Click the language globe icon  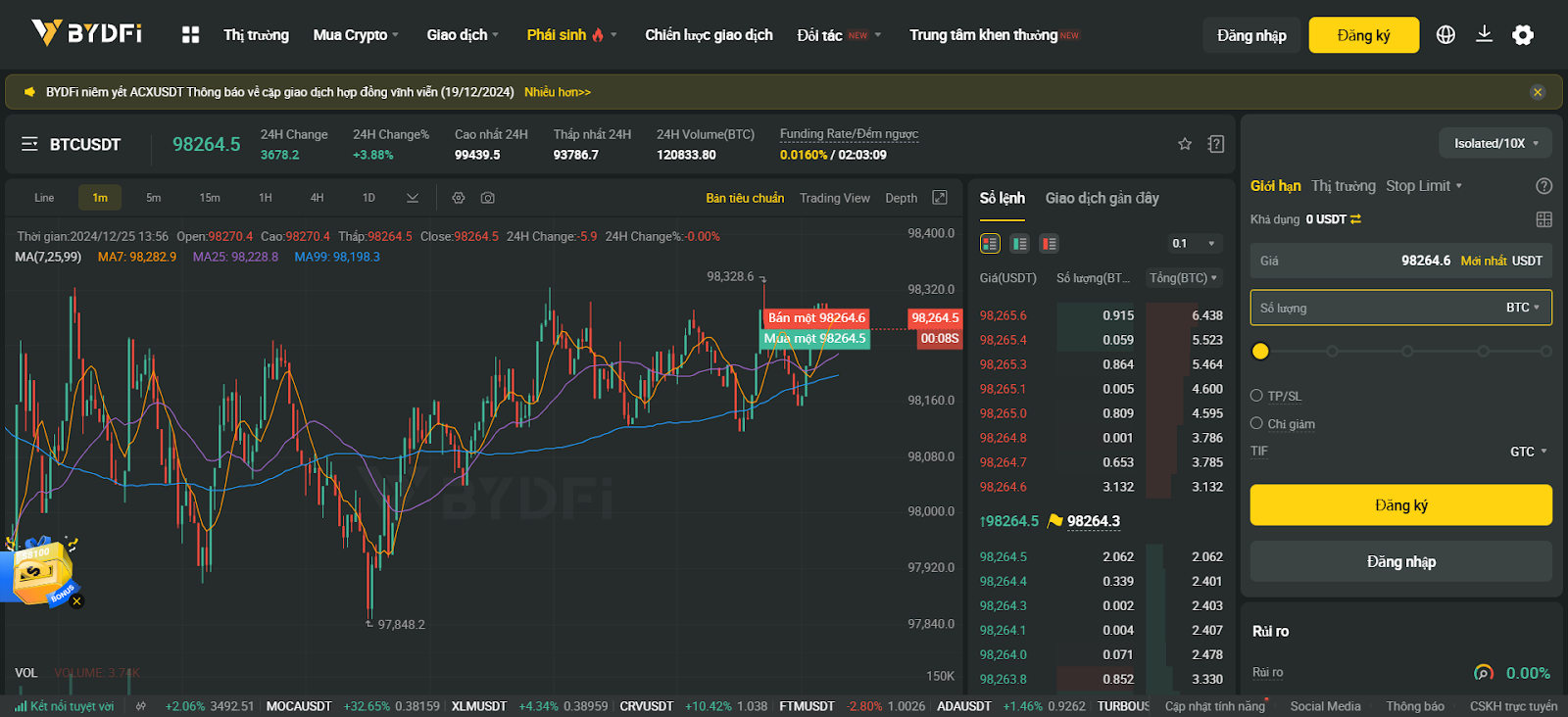[1445, 35]
